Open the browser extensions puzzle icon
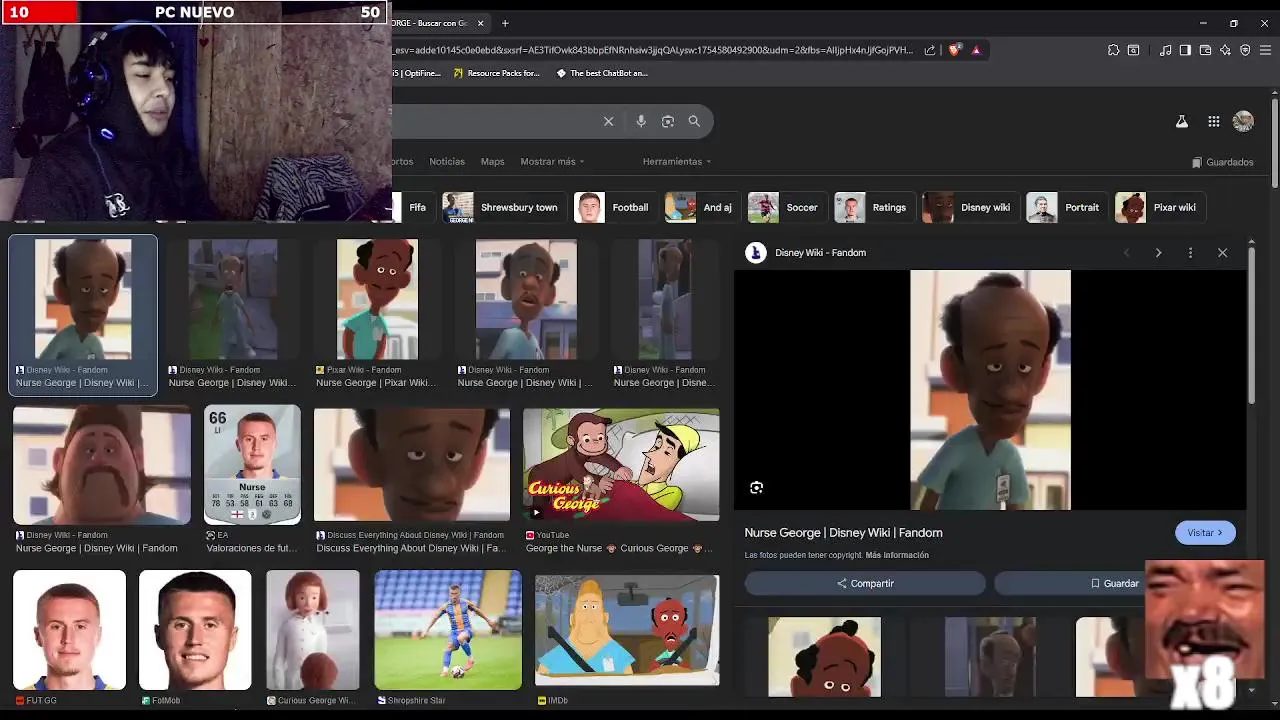The height and width of the screenshot is (720, 1280). point(1113,50)
